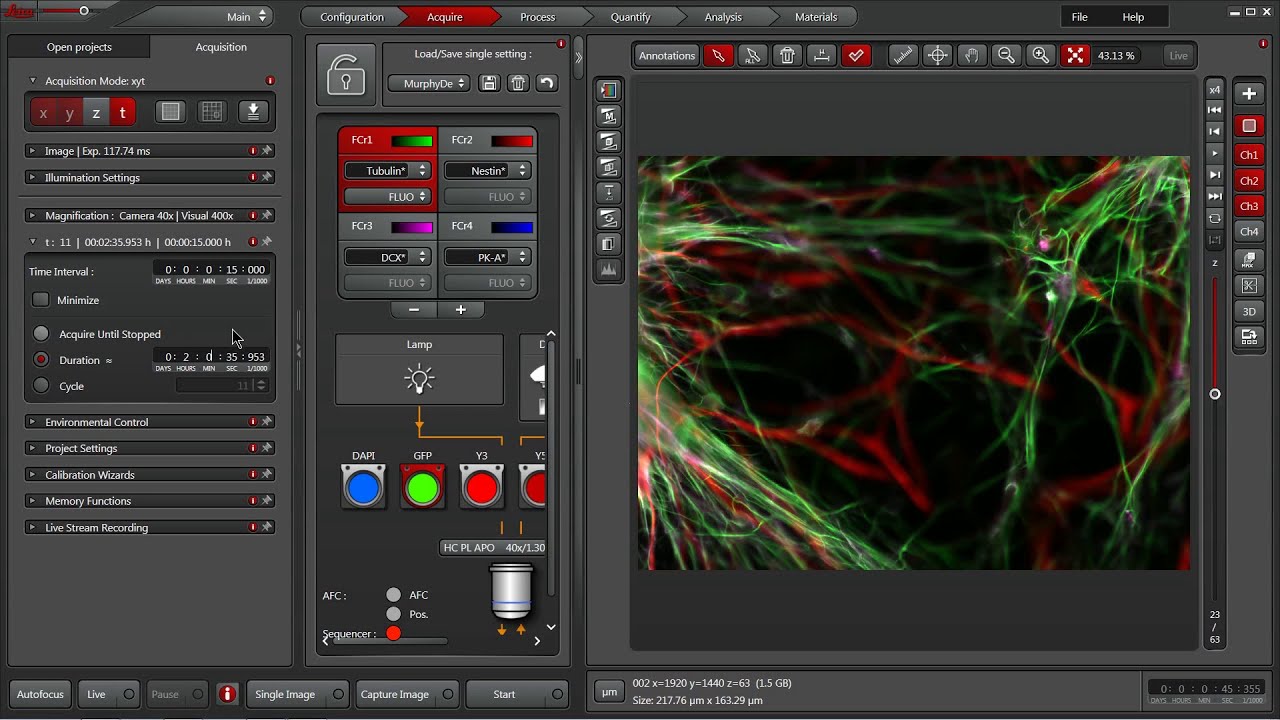The width and height of the screenshot is (1280, 720).
Task: Expand the Environmental Control section
Action: point(96,422)
